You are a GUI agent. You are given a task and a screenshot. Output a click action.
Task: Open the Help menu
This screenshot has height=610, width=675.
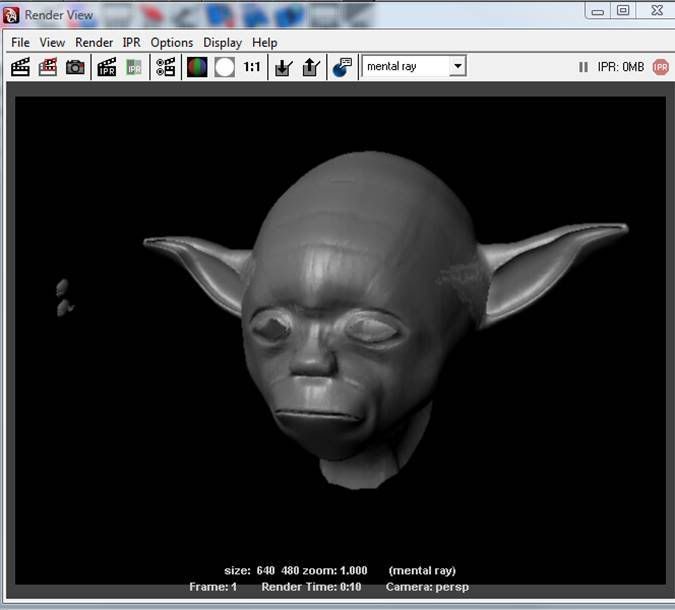coord(265,43)
